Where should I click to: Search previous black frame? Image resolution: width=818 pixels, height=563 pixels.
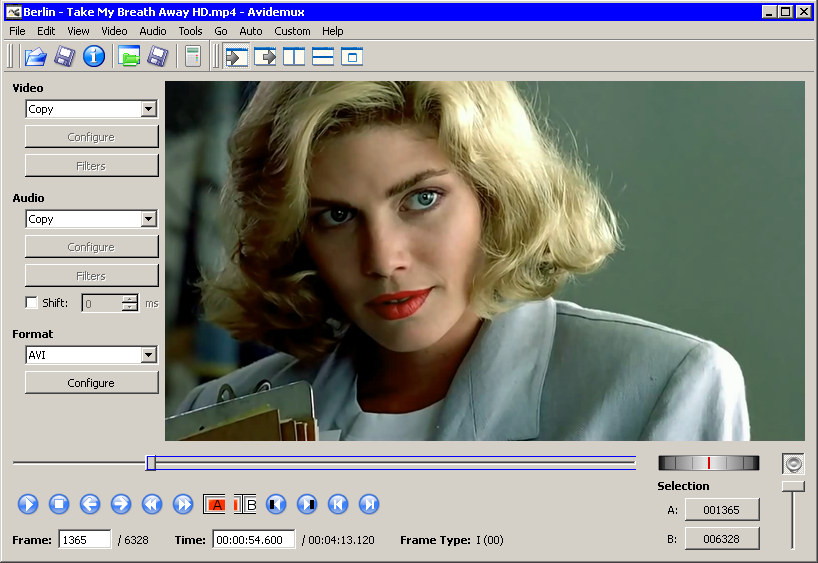276,504
